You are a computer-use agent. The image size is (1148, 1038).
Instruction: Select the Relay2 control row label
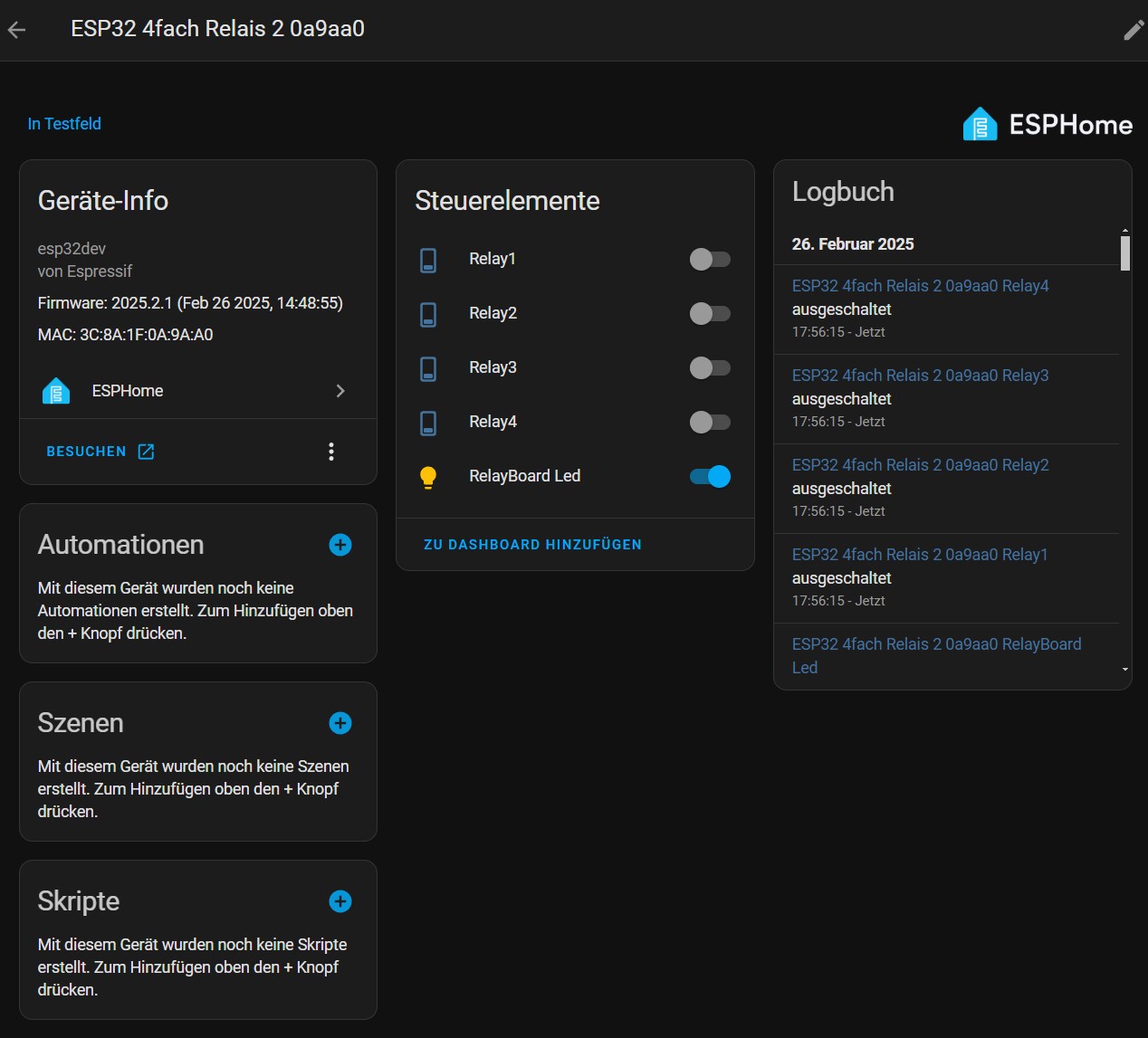[x=493, y=313]
